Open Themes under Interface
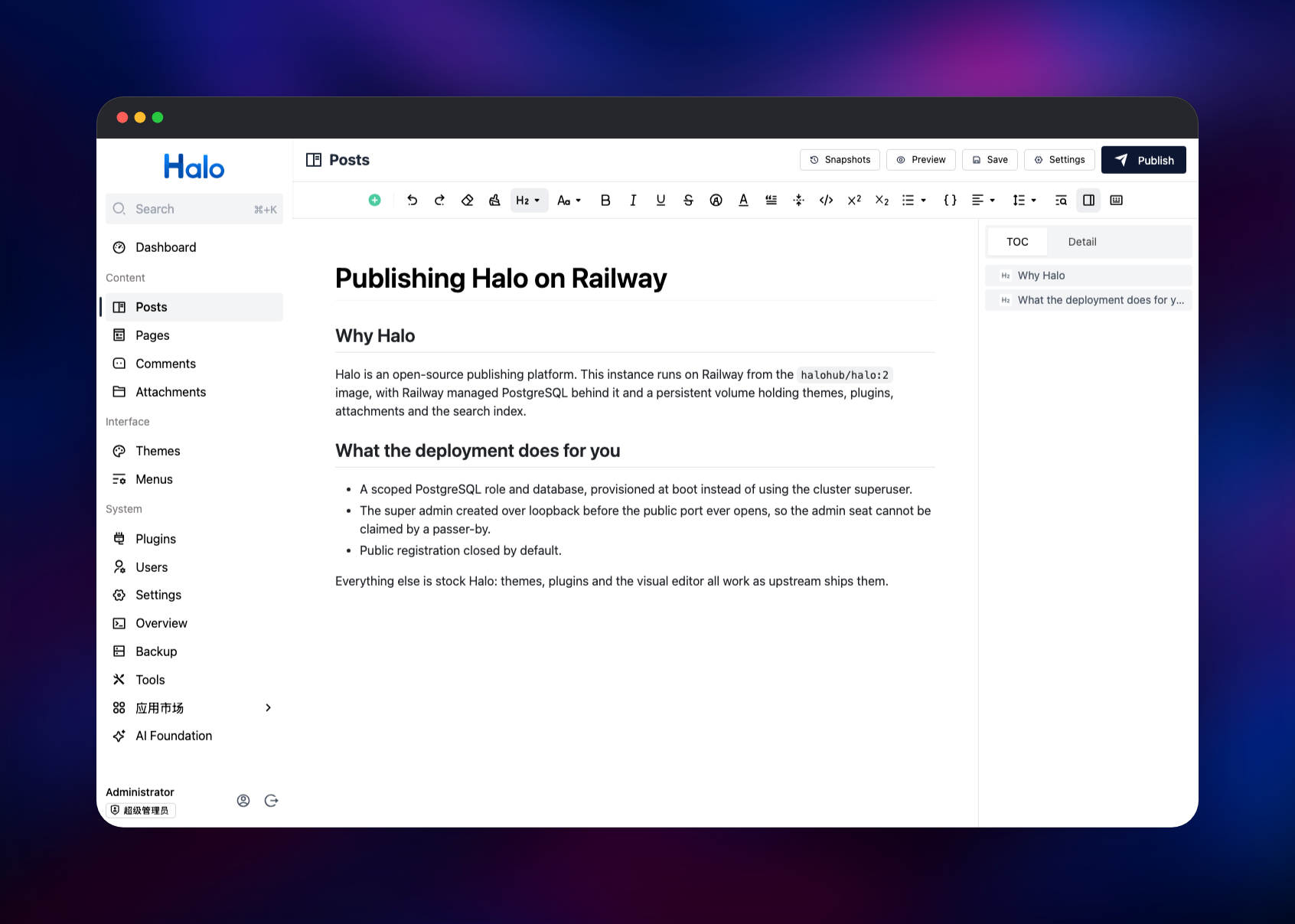 click(x=194, y=451)
